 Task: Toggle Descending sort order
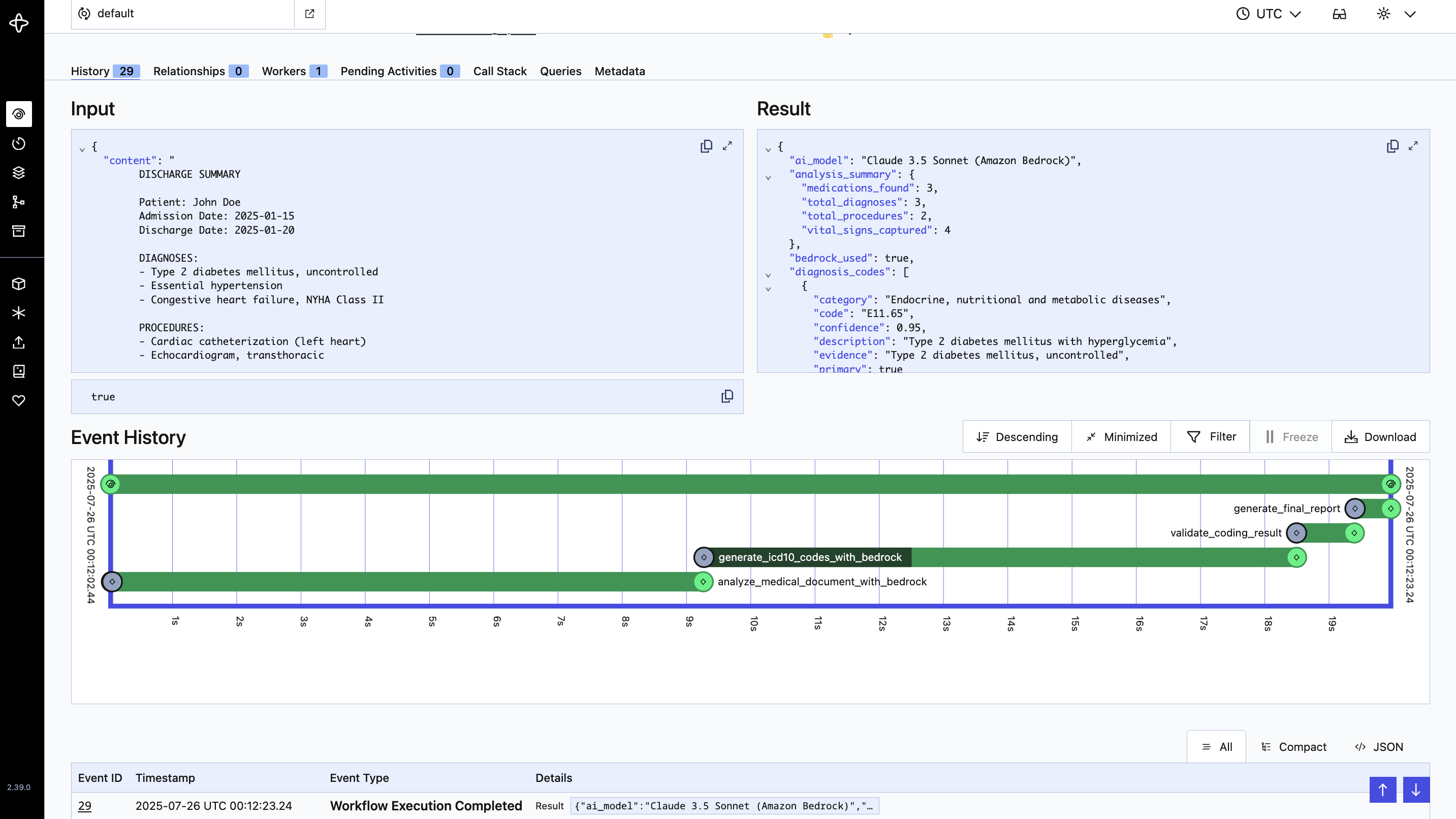coord(1017,437)
